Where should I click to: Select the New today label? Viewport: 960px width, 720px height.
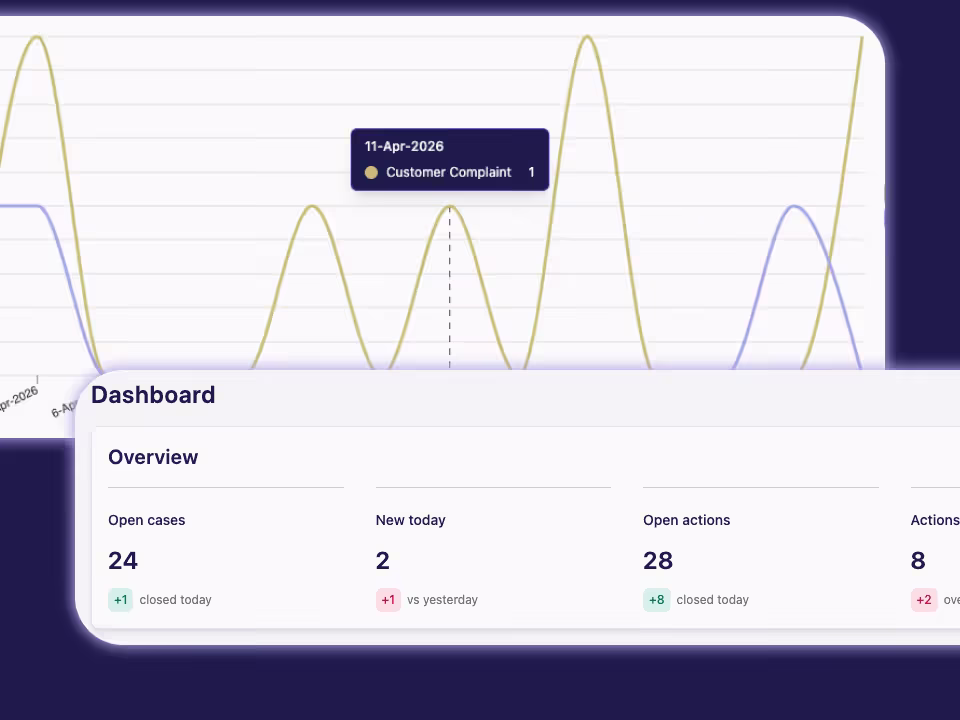pyautogui.click(x=411, y=520)
